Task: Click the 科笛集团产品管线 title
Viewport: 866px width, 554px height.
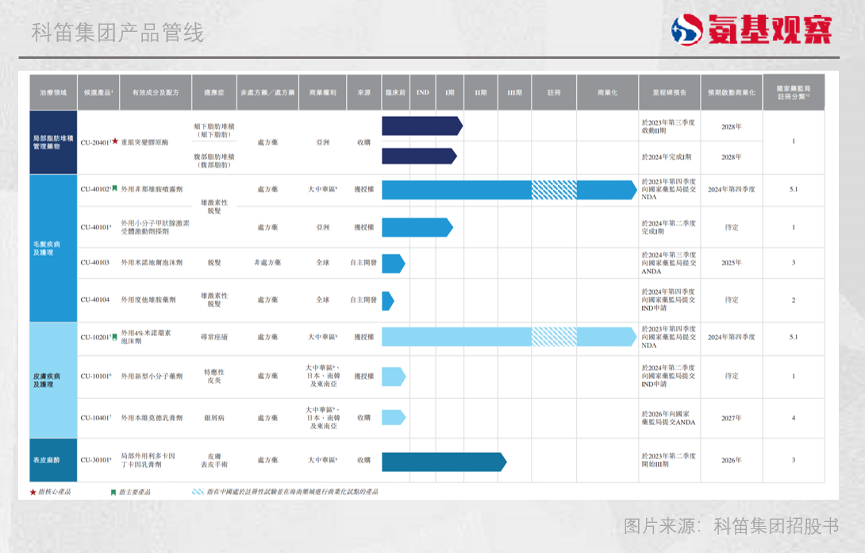Action: (118, 33)
